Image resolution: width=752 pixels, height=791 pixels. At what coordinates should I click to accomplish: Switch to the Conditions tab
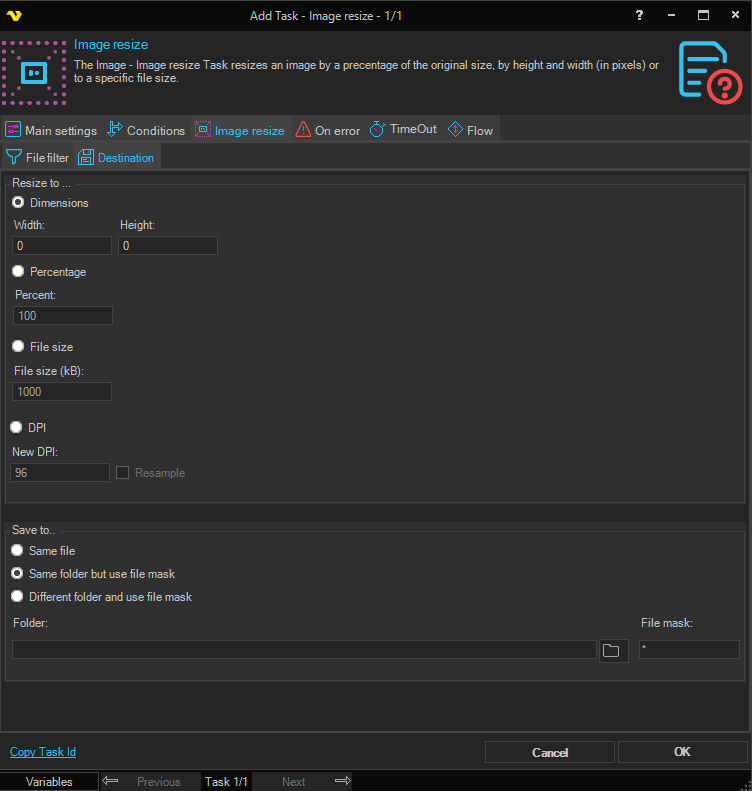pos(146,130)
